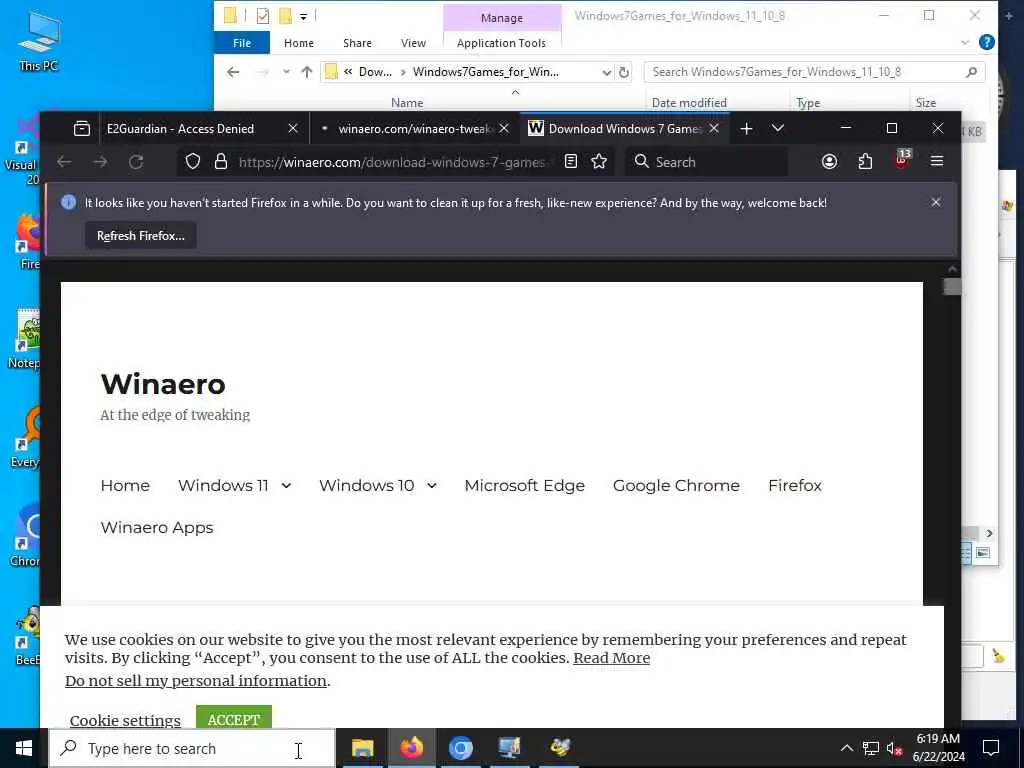Viewport: 1024px width, 768px height.
Task: Click taskbar Type here to search box
Action: point(193,748)
